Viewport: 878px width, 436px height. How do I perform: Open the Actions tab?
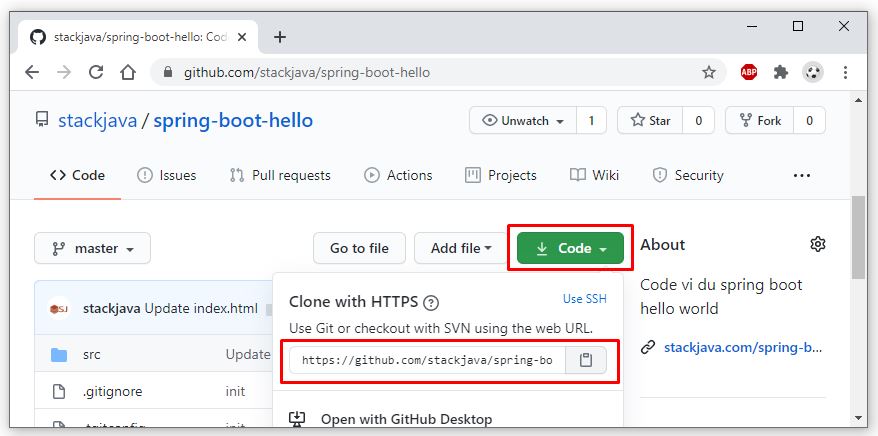coord(398,176)
